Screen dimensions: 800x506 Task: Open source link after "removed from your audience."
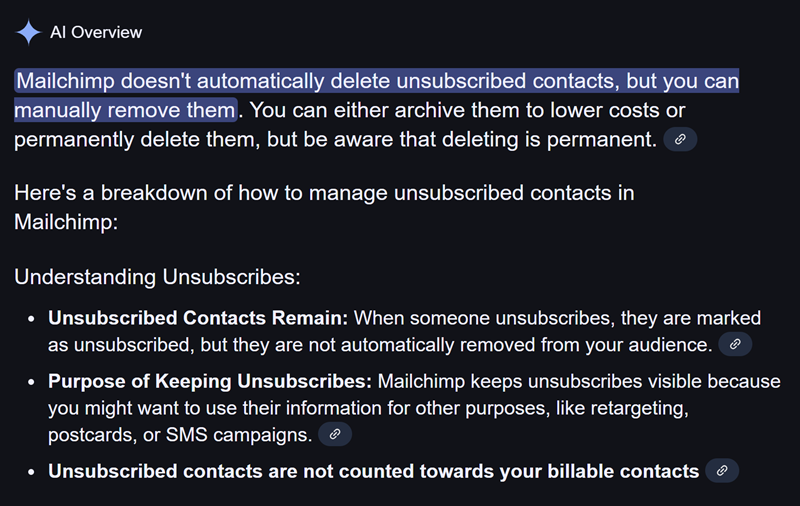[735, 344]
